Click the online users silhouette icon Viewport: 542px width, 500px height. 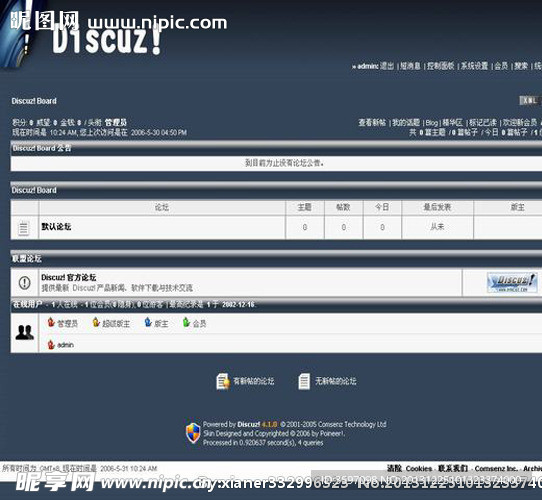25,332
